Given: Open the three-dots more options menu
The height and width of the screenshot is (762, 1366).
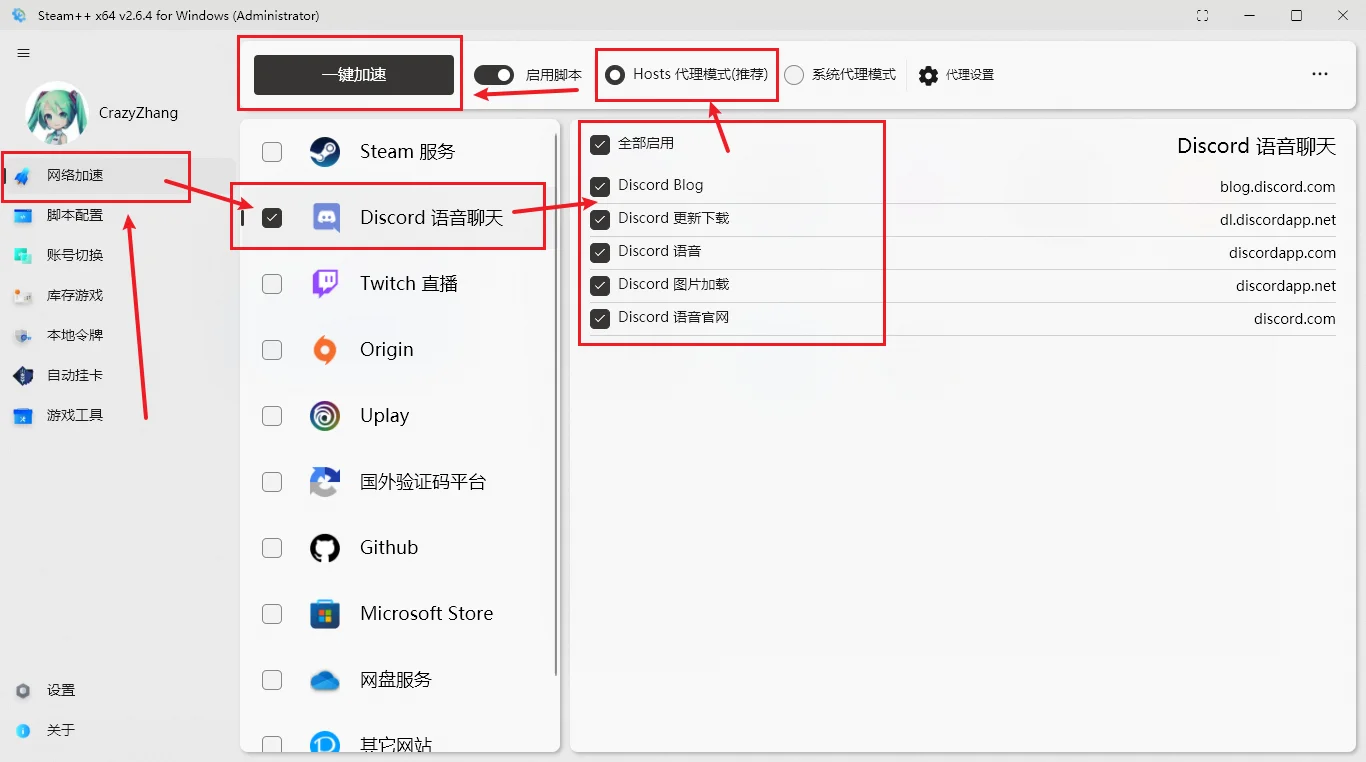Looking at the screenshot, I should [x=1320, y=74].
